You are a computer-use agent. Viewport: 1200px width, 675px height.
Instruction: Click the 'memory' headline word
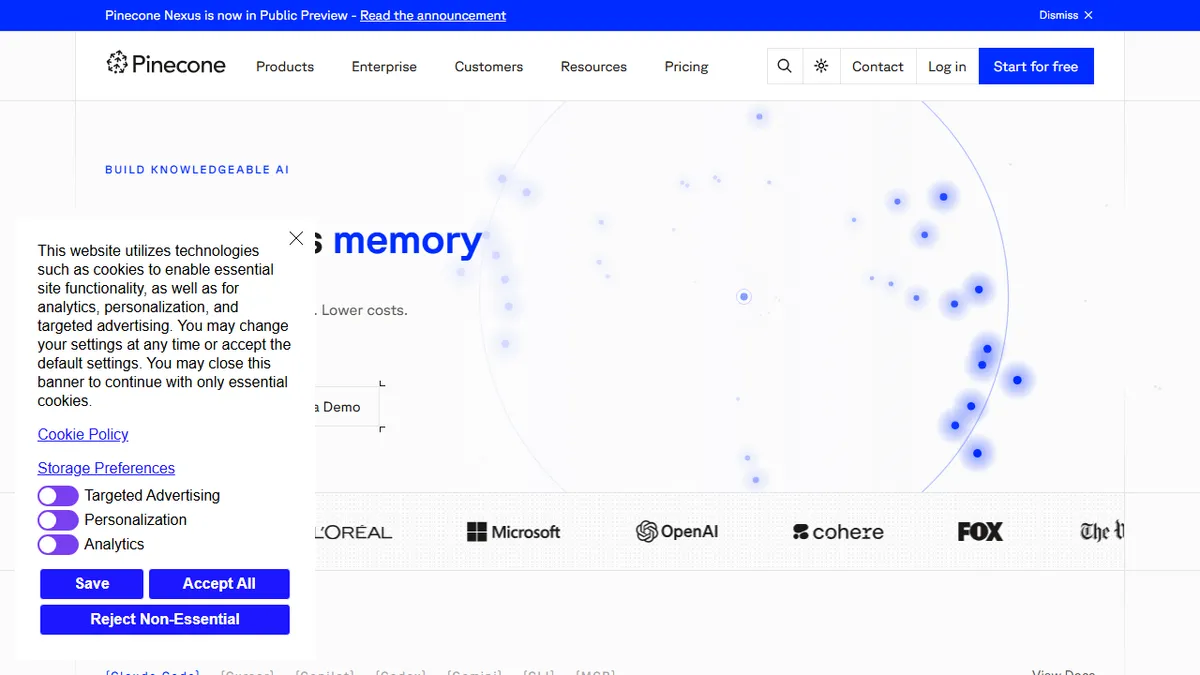(x=407, y=241)
